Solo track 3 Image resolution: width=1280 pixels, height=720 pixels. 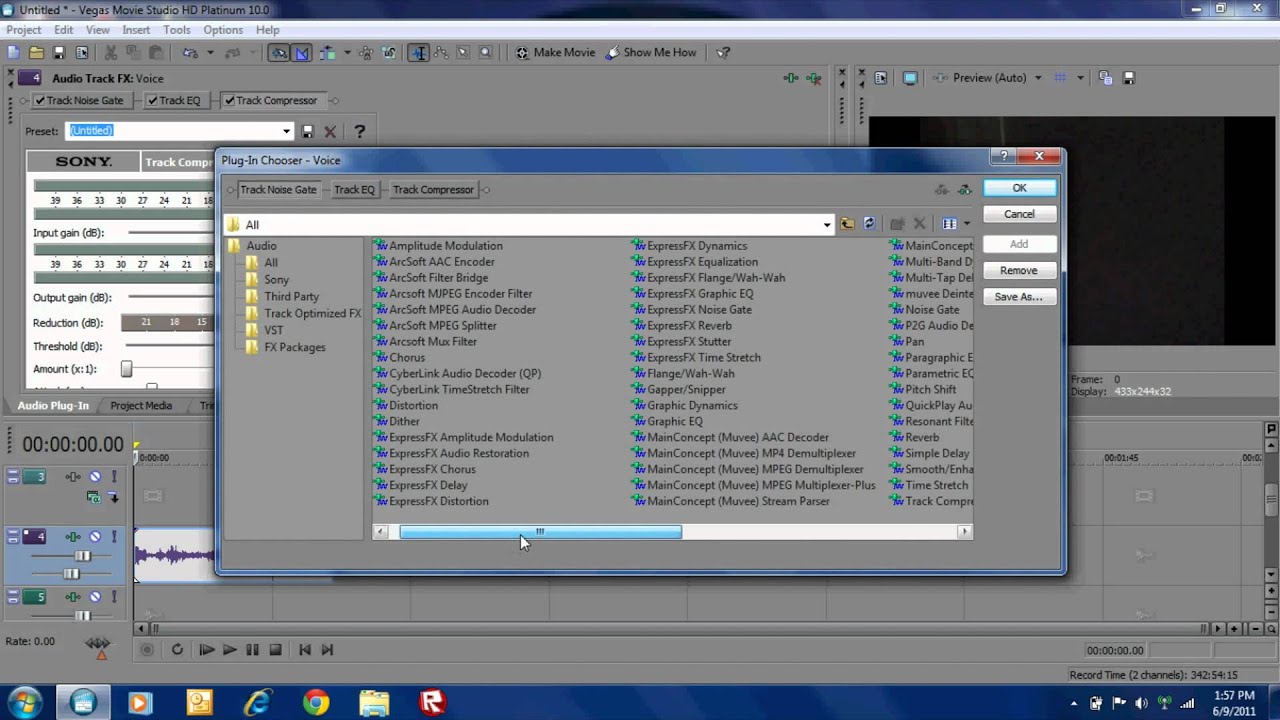[x=114, y=476]
